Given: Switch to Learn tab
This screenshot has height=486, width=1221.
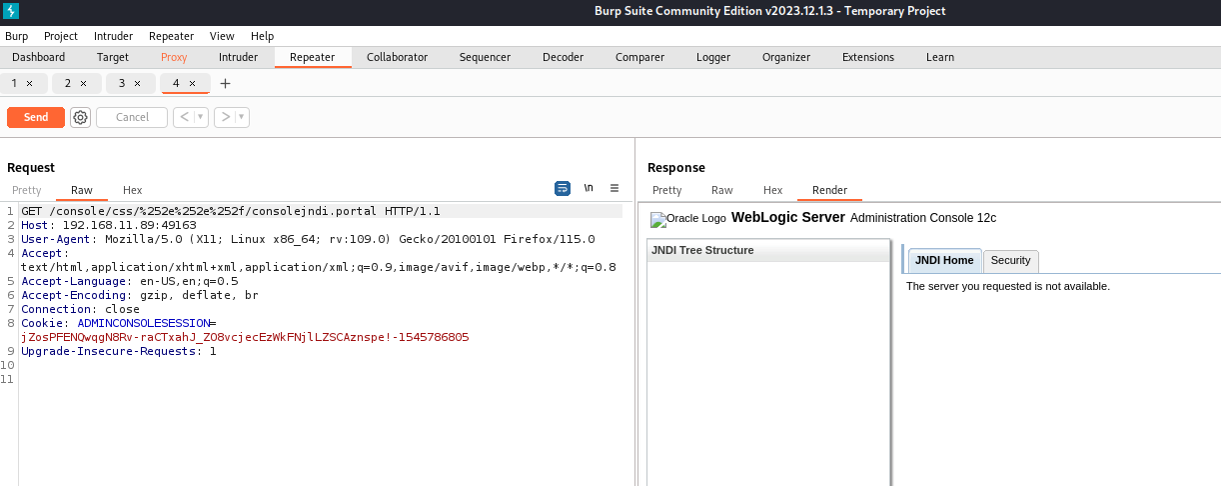Looking at the screenshot, I should (940, 57).
